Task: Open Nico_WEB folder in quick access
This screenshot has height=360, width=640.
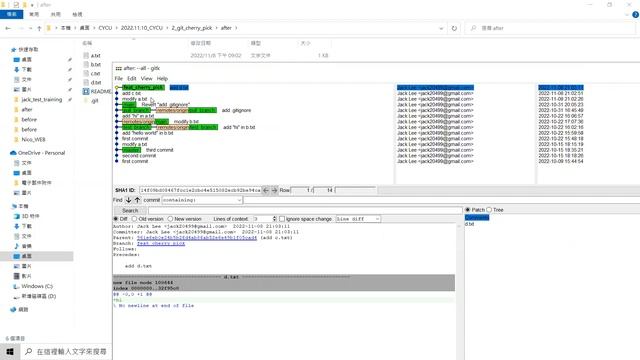Action: (x=33, y=139)
